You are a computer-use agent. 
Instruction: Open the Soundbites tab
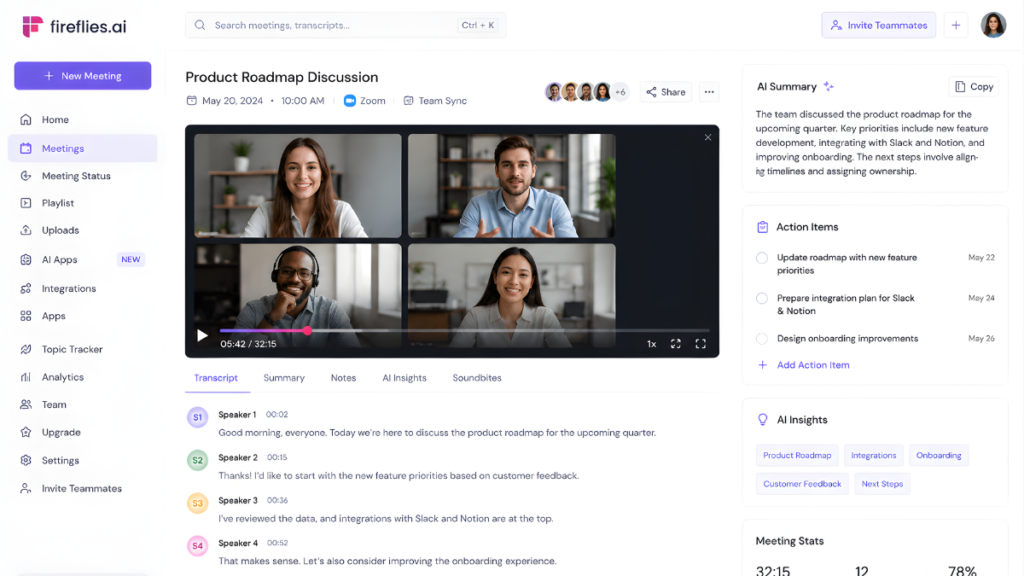477,378
